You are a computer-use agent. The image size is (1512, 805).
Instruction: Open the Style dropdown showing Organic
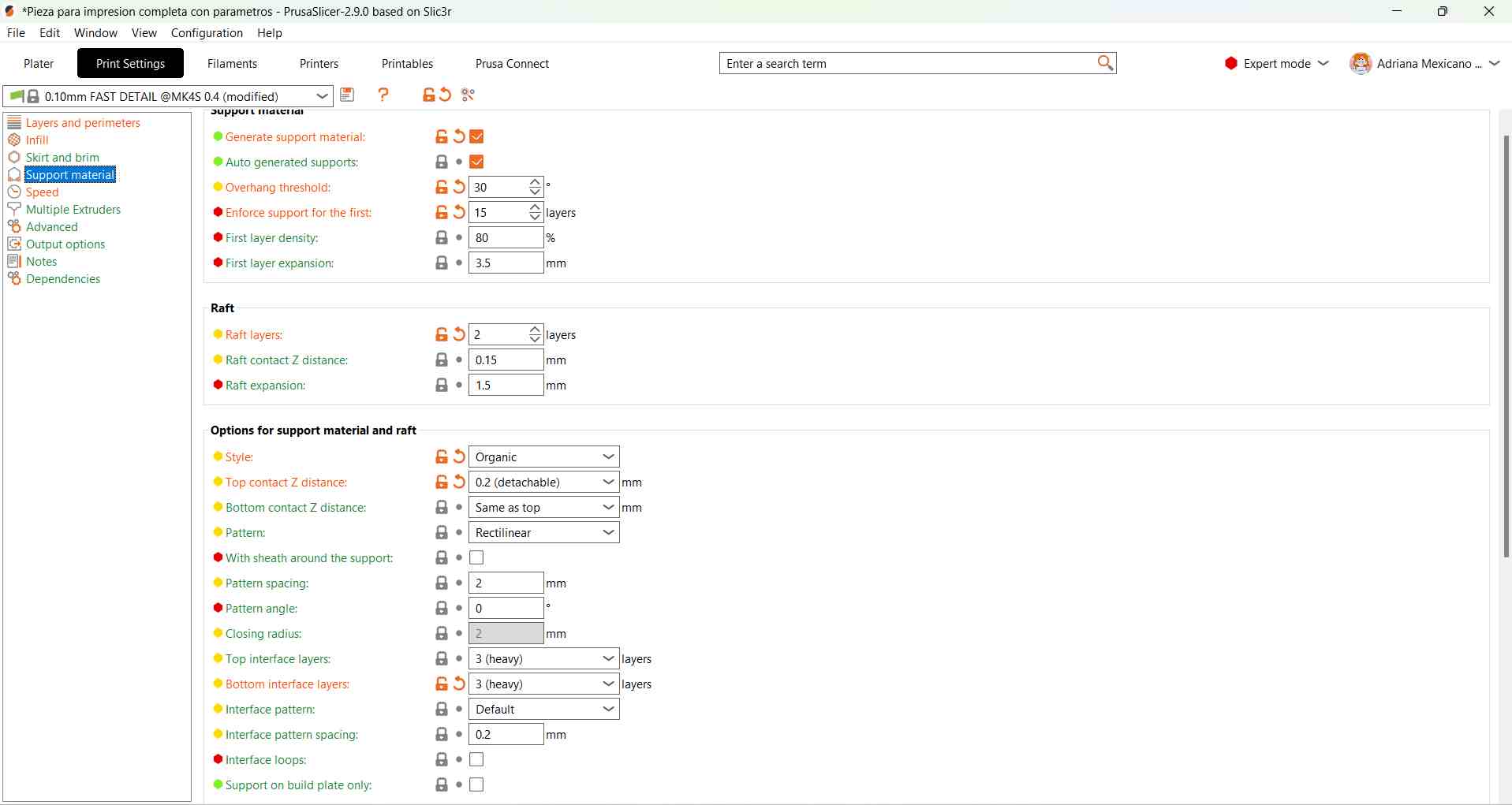click(544, 457)
